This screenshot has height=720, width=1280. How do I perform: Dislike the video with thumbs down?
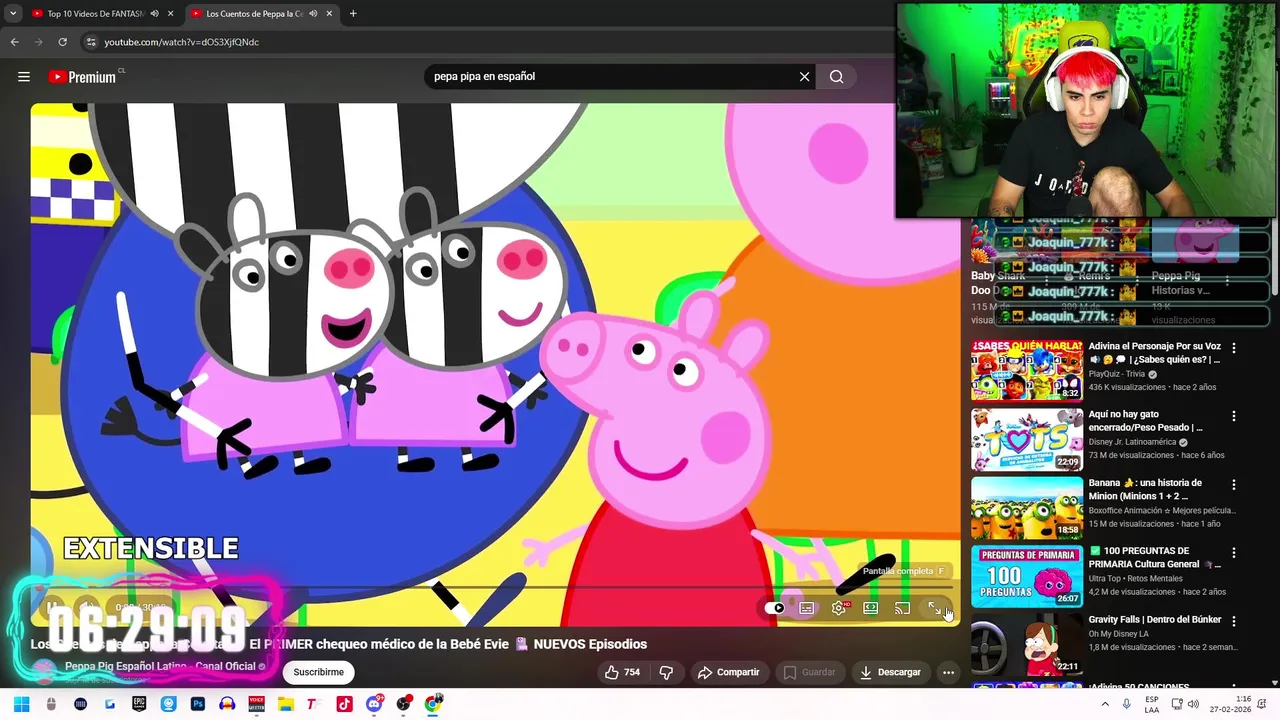pos(666,672)
